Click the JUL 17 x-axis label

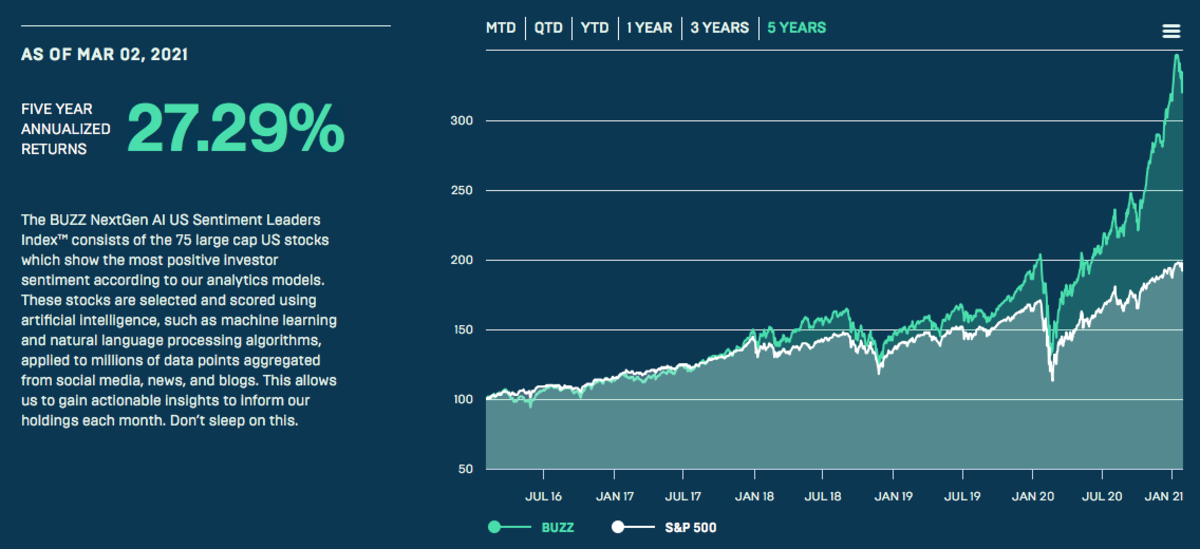(x=682, y=495)
